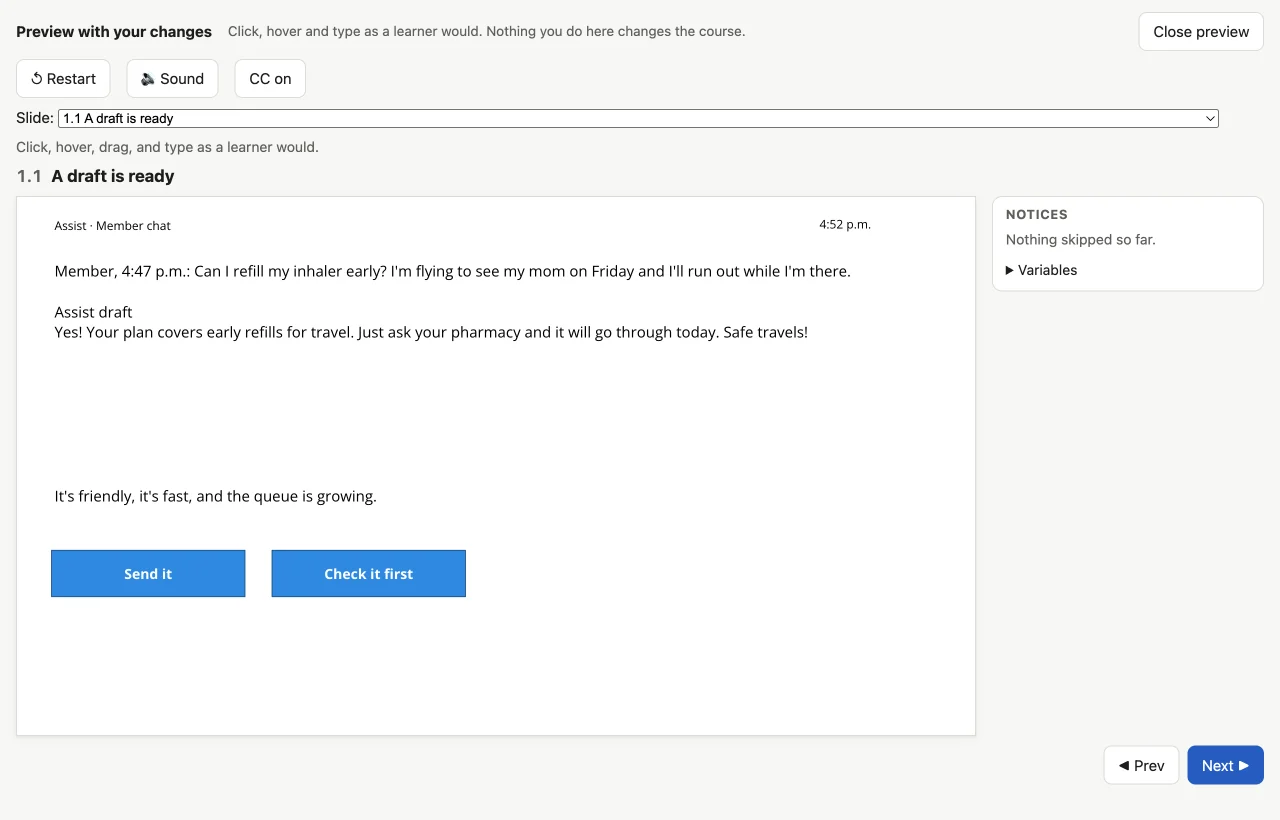Click the Assist draft reply text

[x=431, y=332]
